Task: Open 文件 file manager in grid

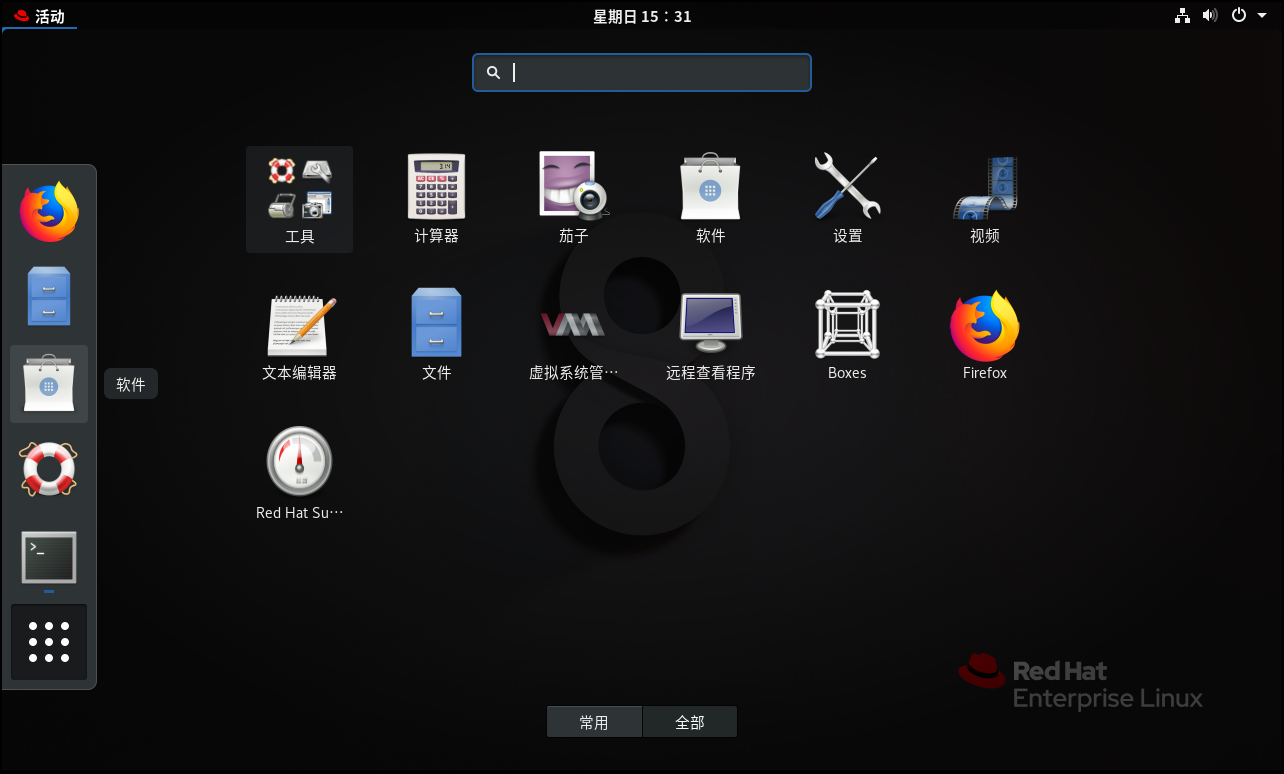Action: tap(436, 336)
